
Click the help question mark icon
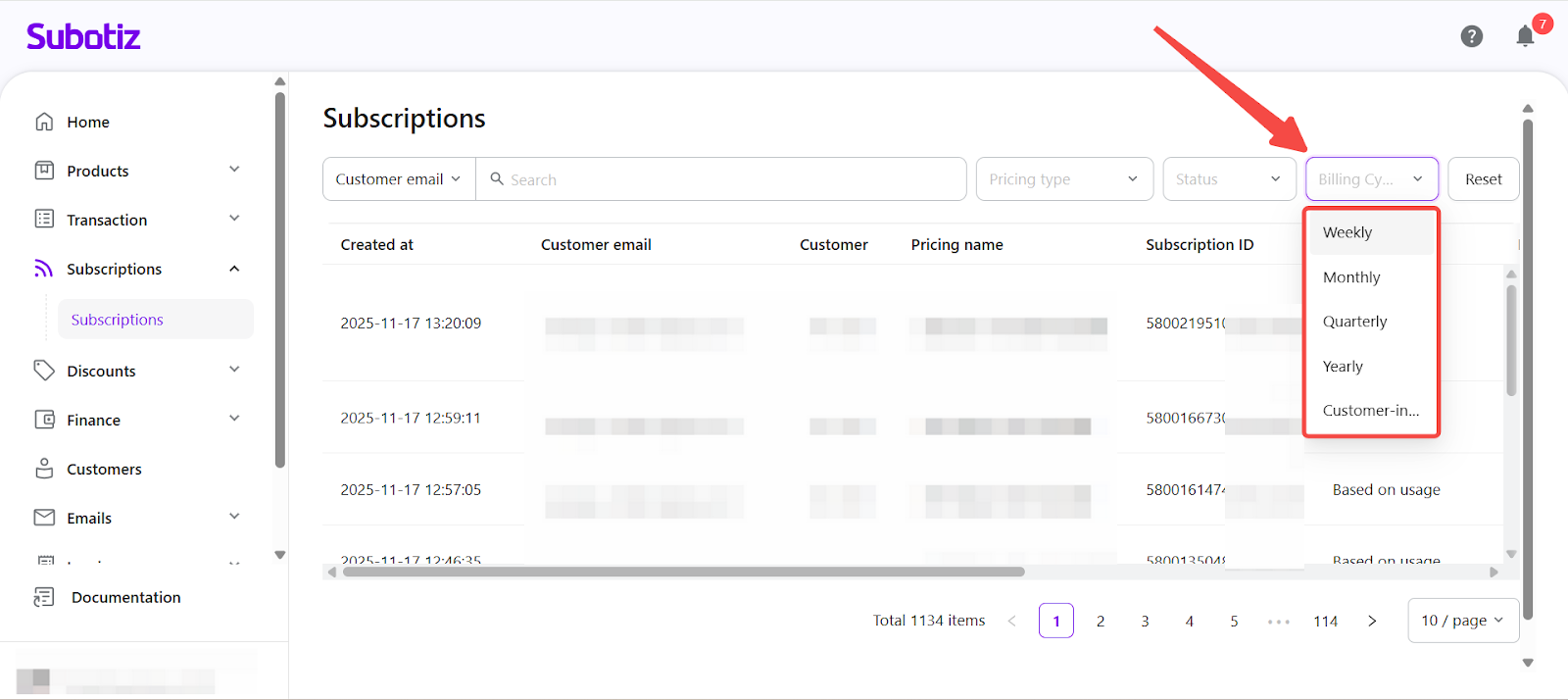[x=1471, y=36]
